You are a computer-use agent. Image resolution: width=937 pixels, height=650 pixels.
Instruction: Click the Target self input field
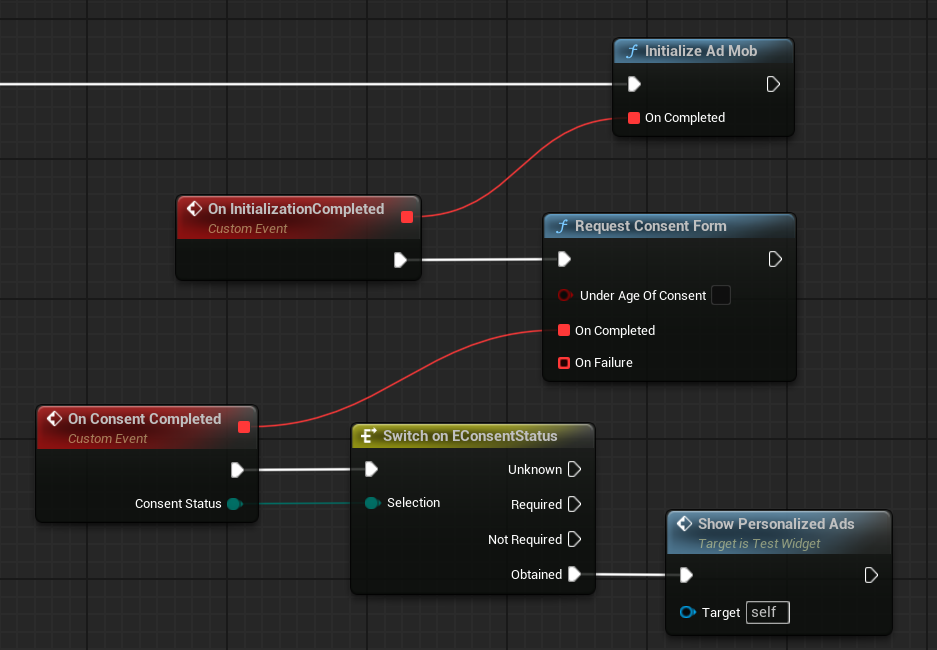click(767, 612)
